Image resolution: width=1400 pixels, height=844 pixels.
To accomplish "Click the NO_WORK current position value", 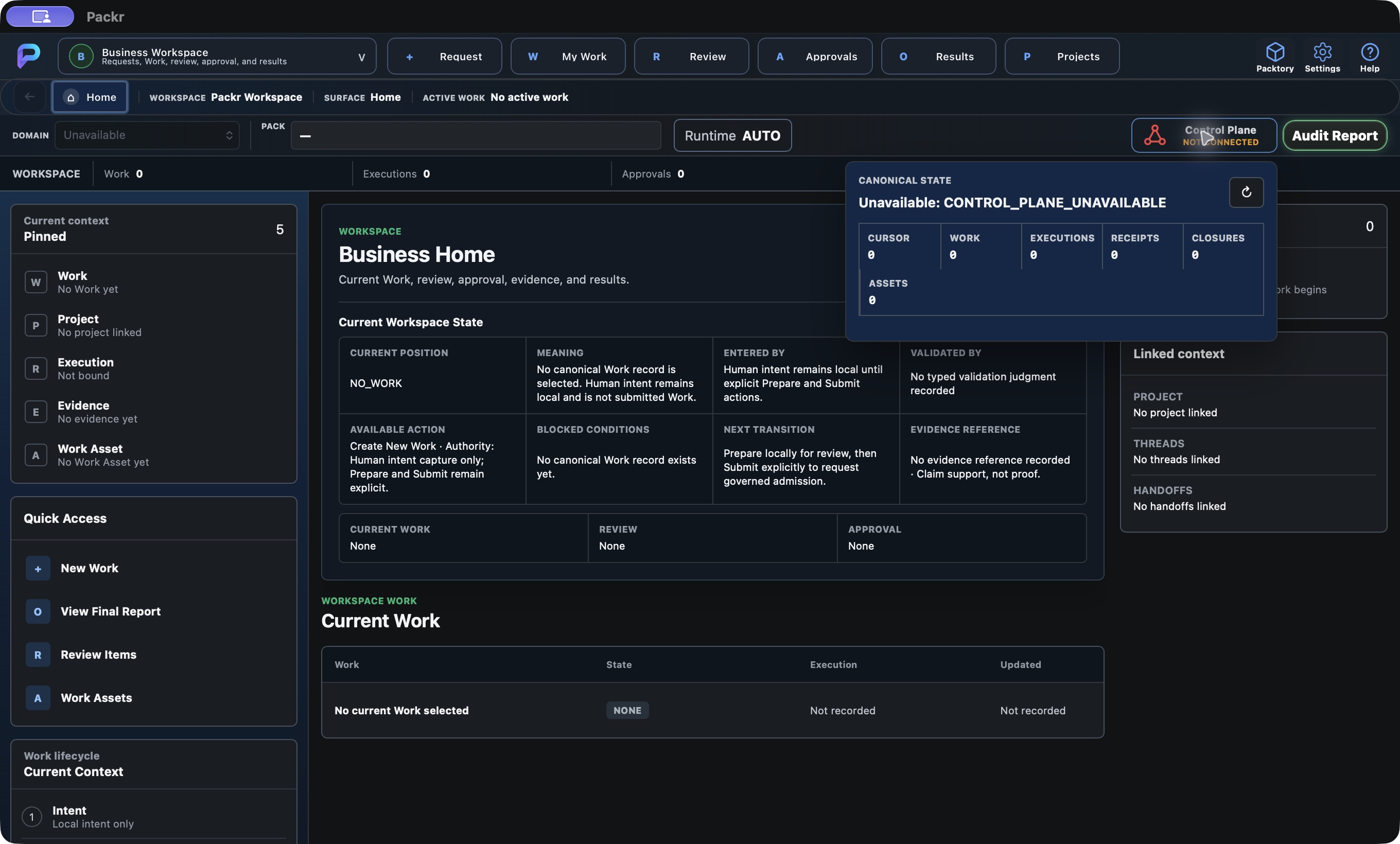I will click(x=376, y=383).
